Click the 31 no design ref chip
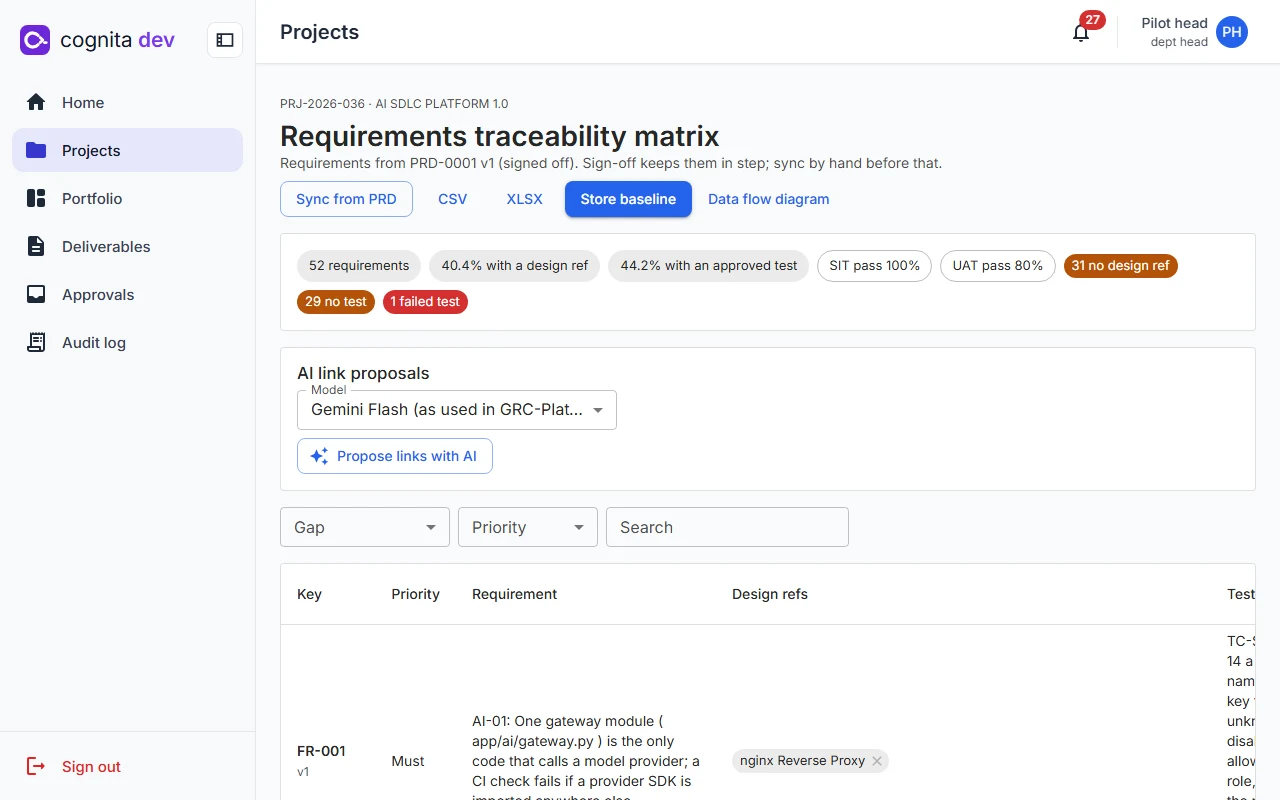 pyautogui.click(x=1121, y=266)
